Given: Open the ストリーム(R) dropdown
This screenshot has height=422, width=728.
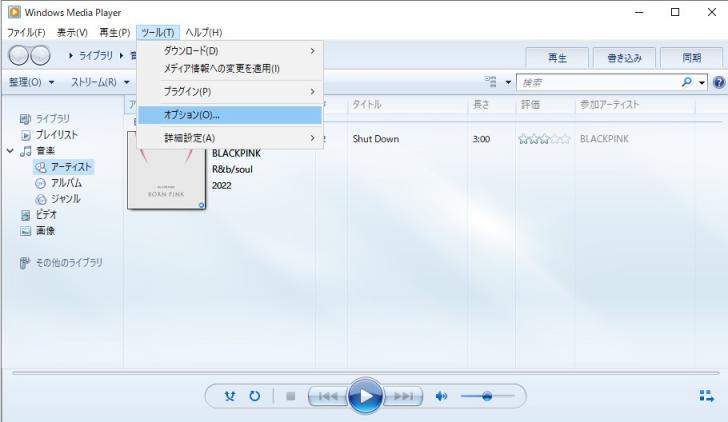Looking at the screenshot, I should pos(100,82).
